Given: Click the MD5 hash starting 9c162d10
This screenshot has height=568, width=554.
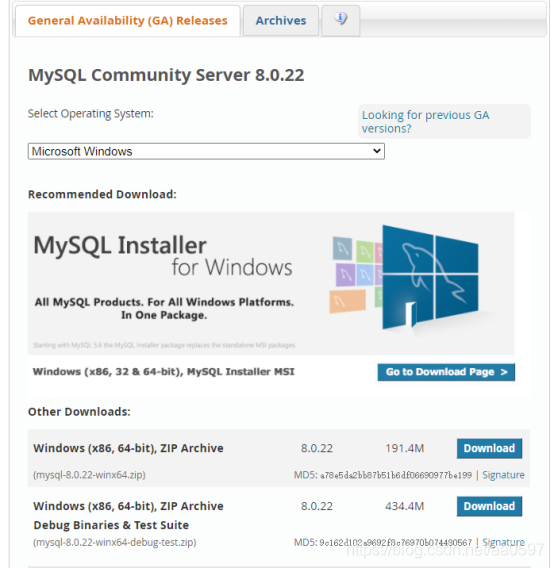Looking at the screenshot, I should (x=396, y=542).
